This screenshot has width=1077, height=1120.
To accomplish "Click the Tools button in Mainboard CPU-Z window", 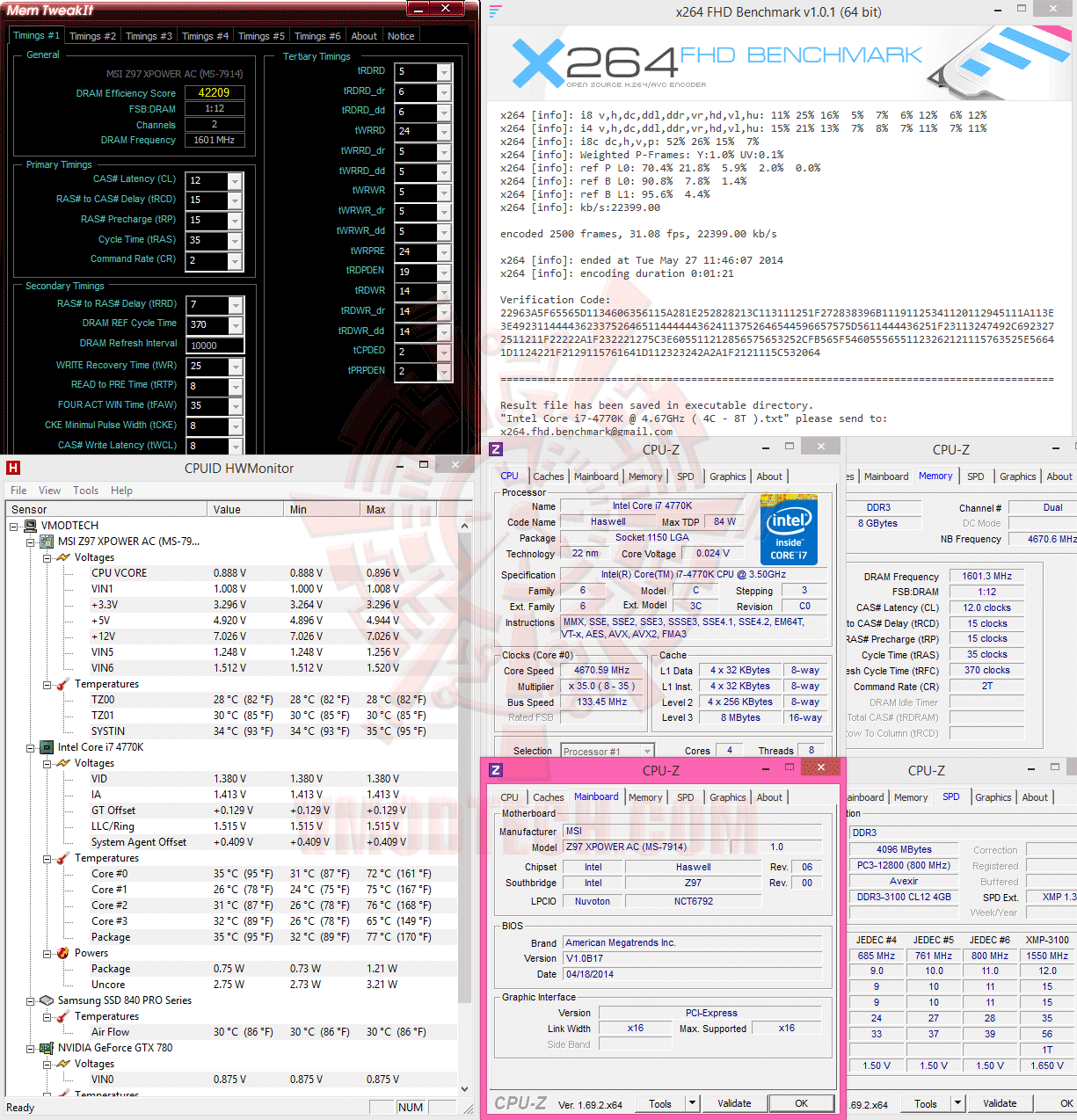I will coord(660,1103).
